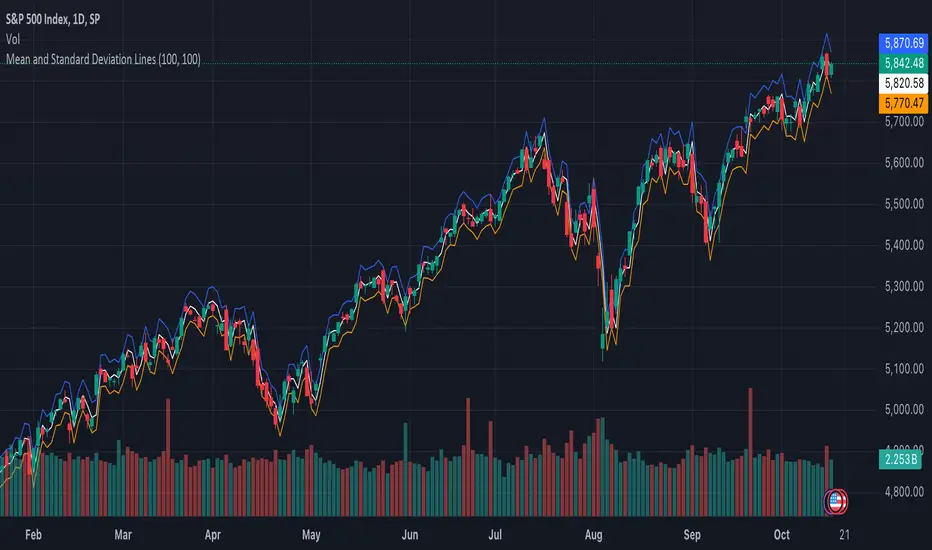Click the S&P 500 Index symbol title

point(53,20)
